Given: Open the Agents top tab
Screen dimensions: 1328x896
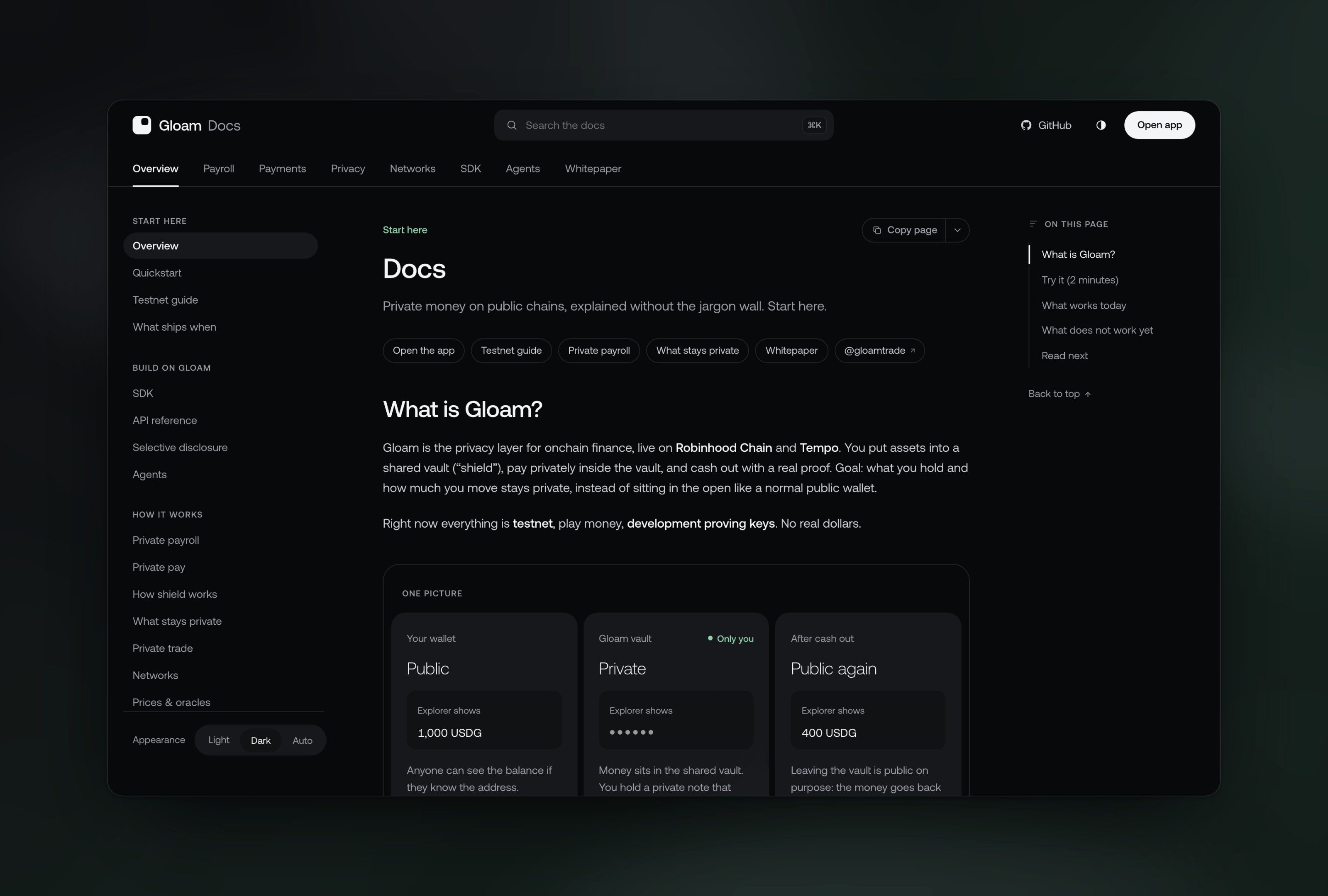Looking at the screenshot, I should pos(522,168).
